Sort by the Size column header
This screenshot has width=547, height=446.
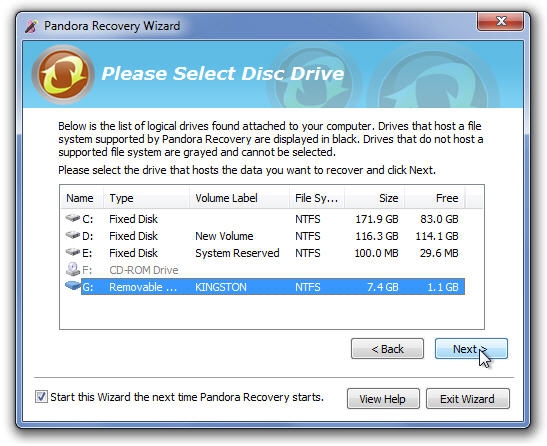(375, 198)
